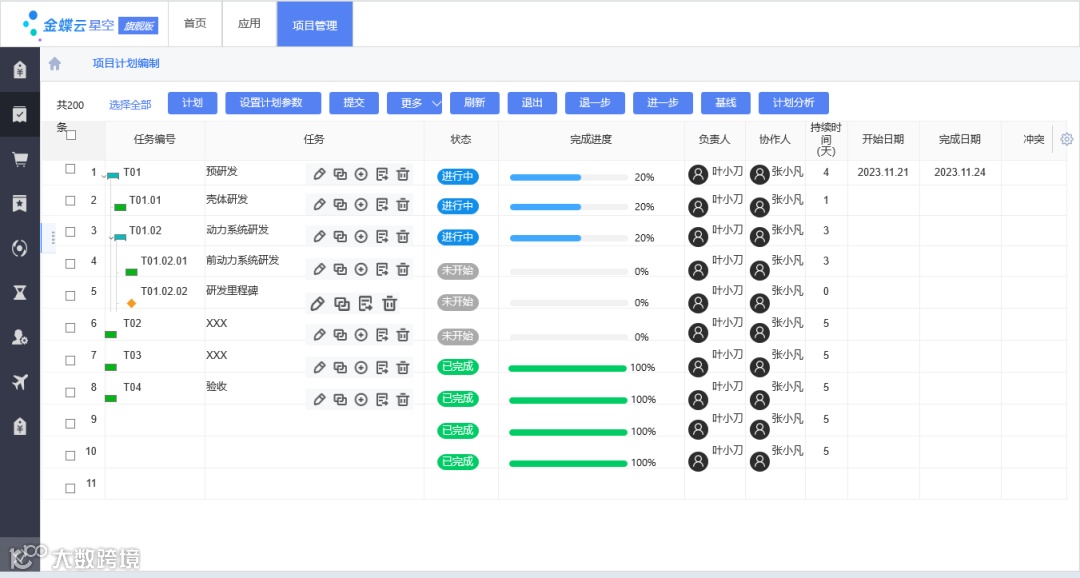1080x578 pixels.
Task: Open the user settings sidebar icon
Action: coord(20,337)
